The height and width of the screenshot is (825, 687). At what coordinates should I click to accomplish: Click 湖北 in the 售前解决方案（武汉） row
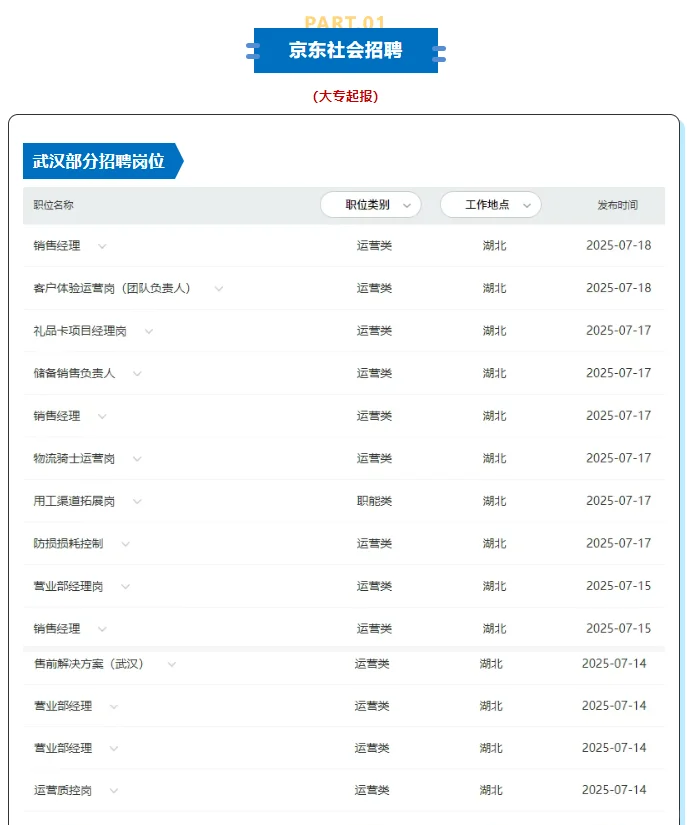tap(491, 664)
